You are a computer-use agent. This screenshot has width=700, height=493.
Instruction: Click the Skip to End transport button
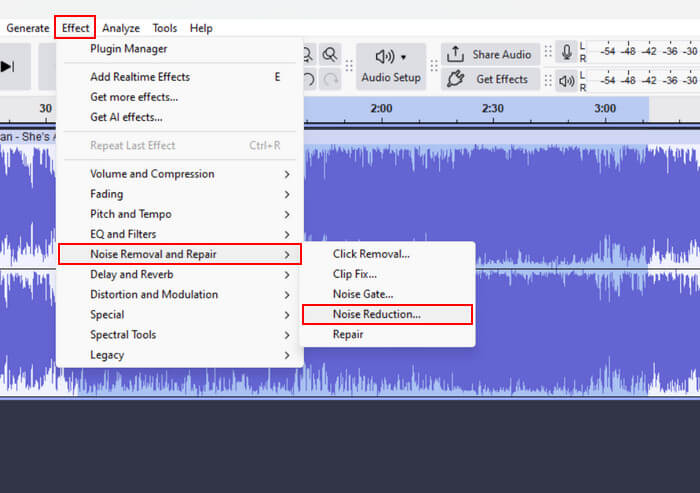coord(8,67)
